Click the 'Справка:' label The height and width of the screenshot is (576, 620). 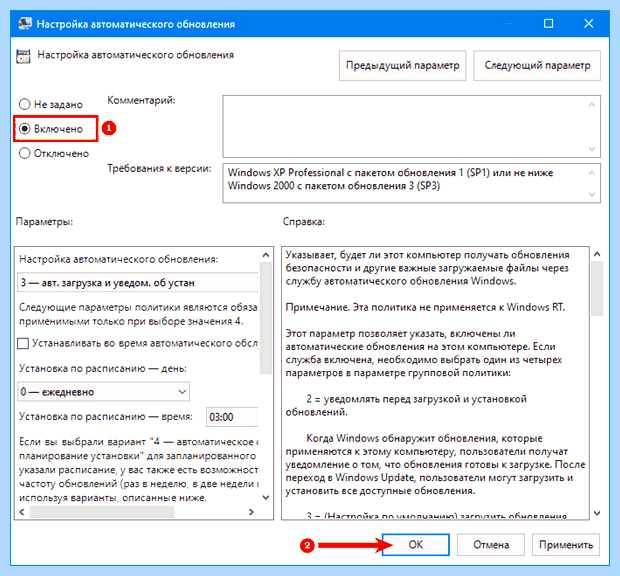click(304, 222)
